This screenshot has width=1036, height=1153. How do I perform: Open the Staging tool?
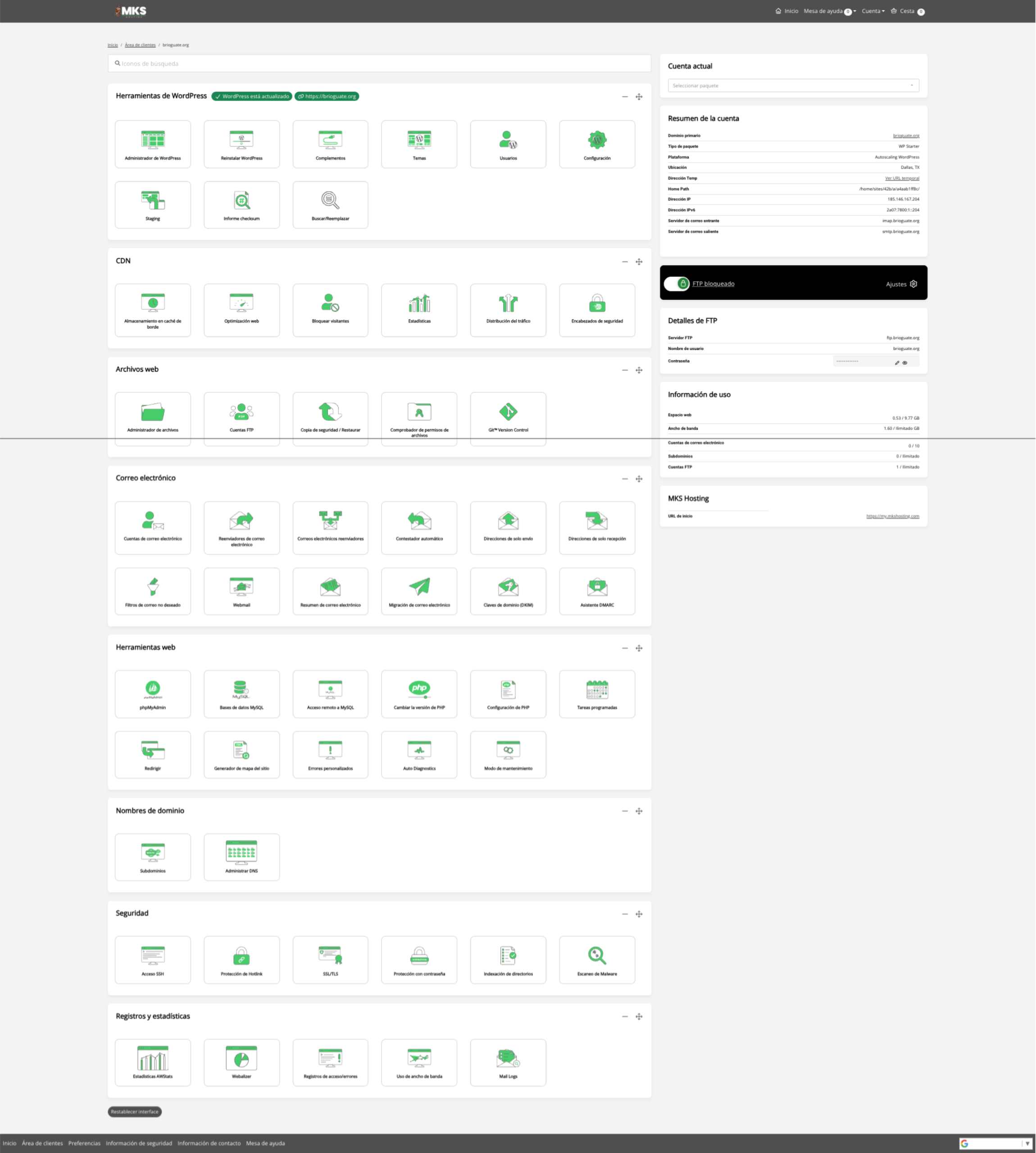click(x=153, y=205)
